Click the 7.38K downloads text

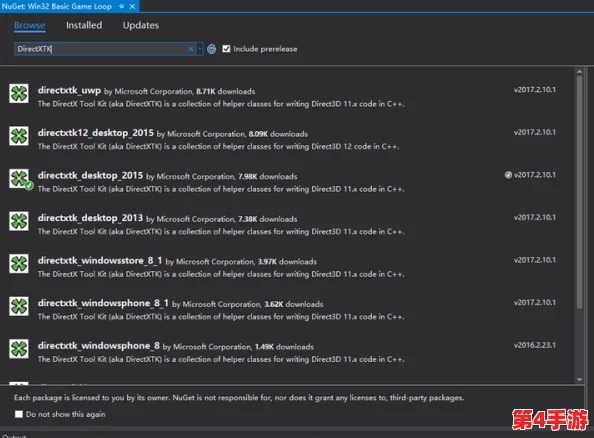point(267,219)
